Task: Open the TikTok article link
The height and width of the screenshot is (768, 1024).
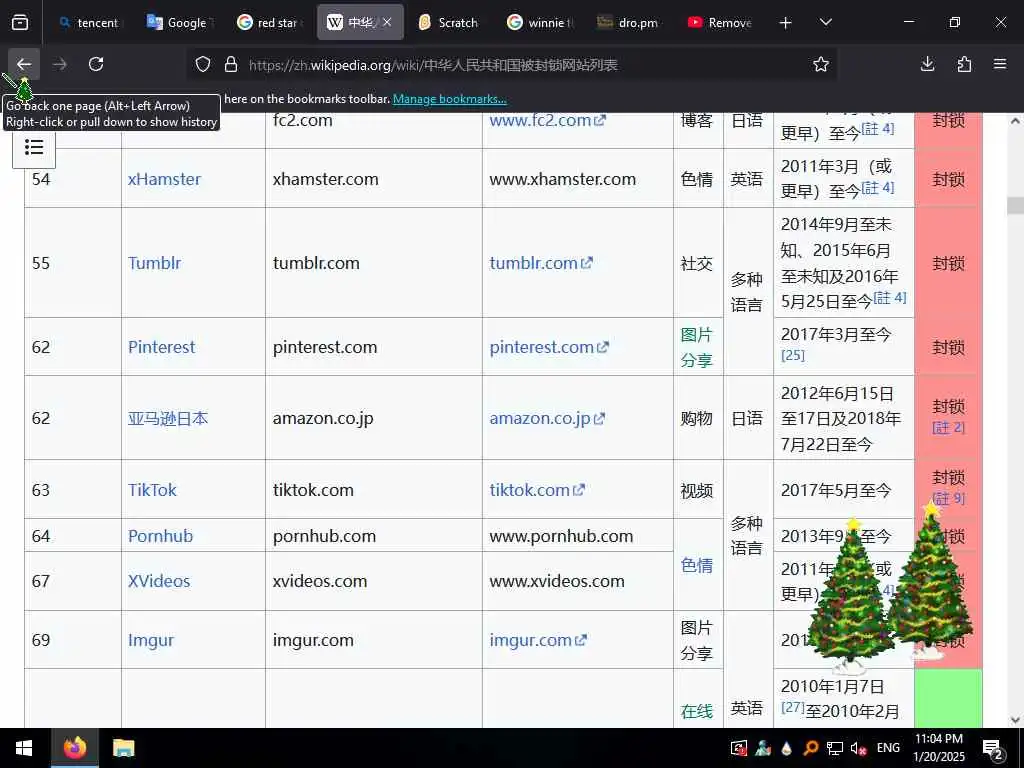Action: tap(152, 490)
